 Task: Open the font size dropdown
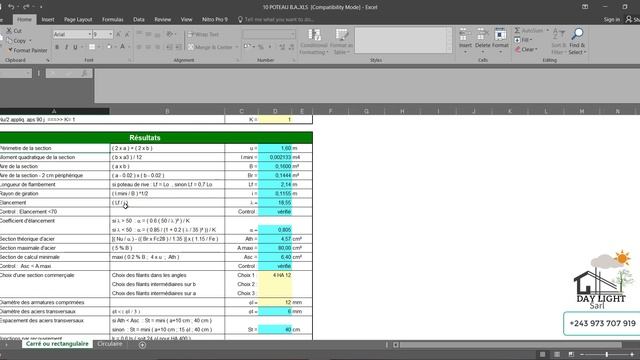pos(111,35)
